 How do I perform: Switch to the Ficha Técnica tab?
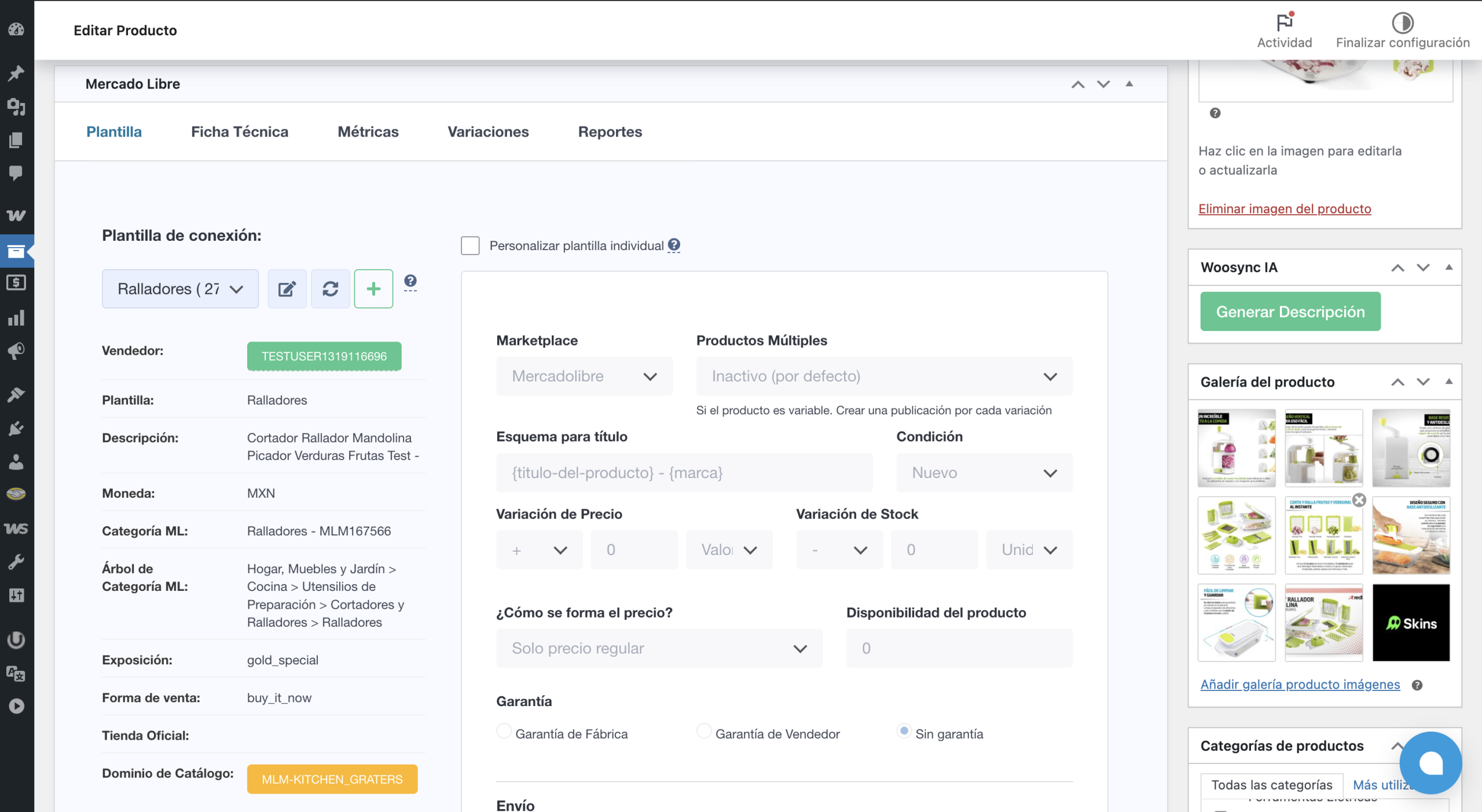point(240,131)
